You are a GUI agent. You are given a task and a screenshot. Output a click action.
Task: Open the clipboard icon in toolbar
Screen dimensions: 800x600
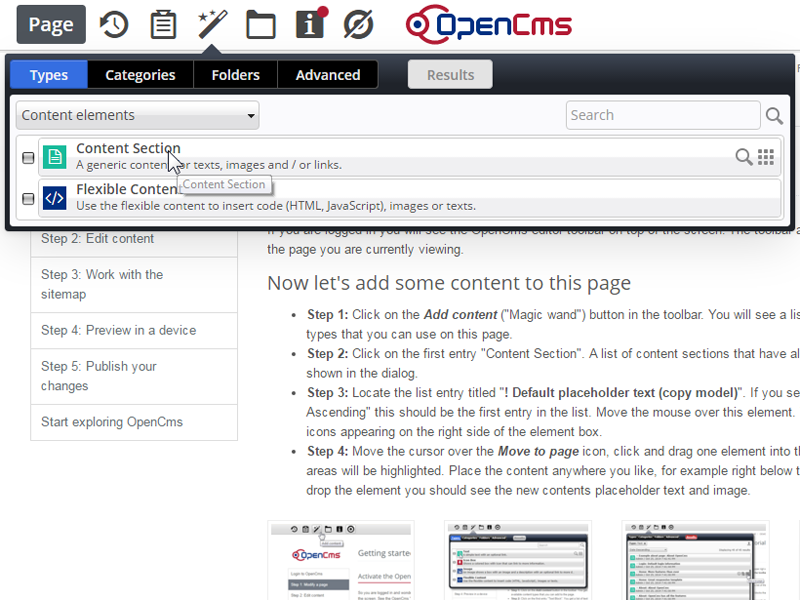[163, 24]
